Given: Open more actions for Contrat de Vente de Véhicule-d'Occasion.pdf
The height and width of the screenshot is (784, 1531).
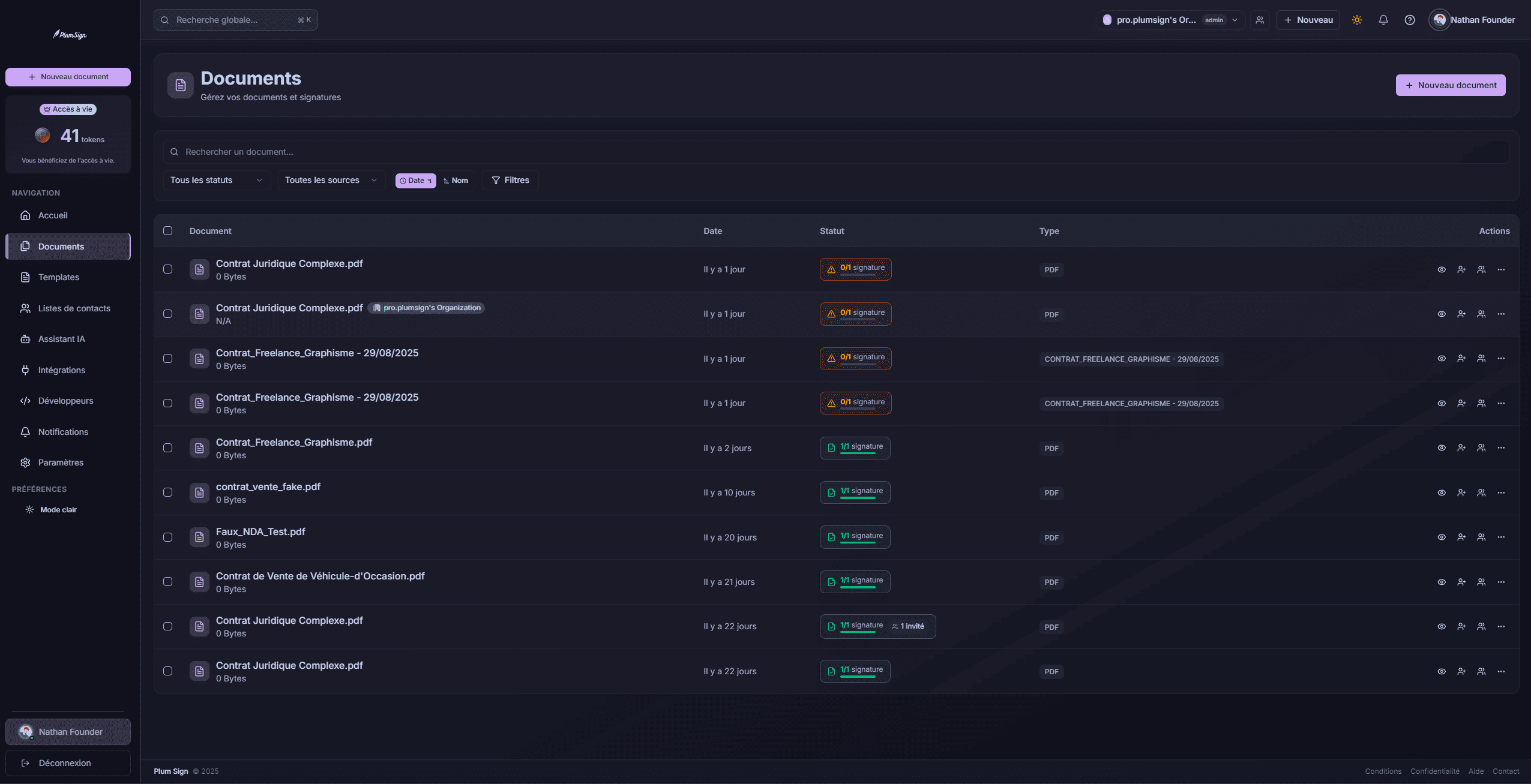Looking at the screenshot, I should 1501,582.
